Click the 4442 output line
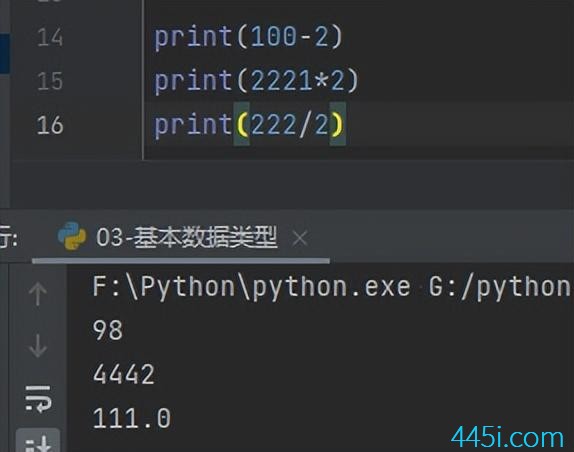The width and height of the screenshot is (574, 452). point(124,374)
